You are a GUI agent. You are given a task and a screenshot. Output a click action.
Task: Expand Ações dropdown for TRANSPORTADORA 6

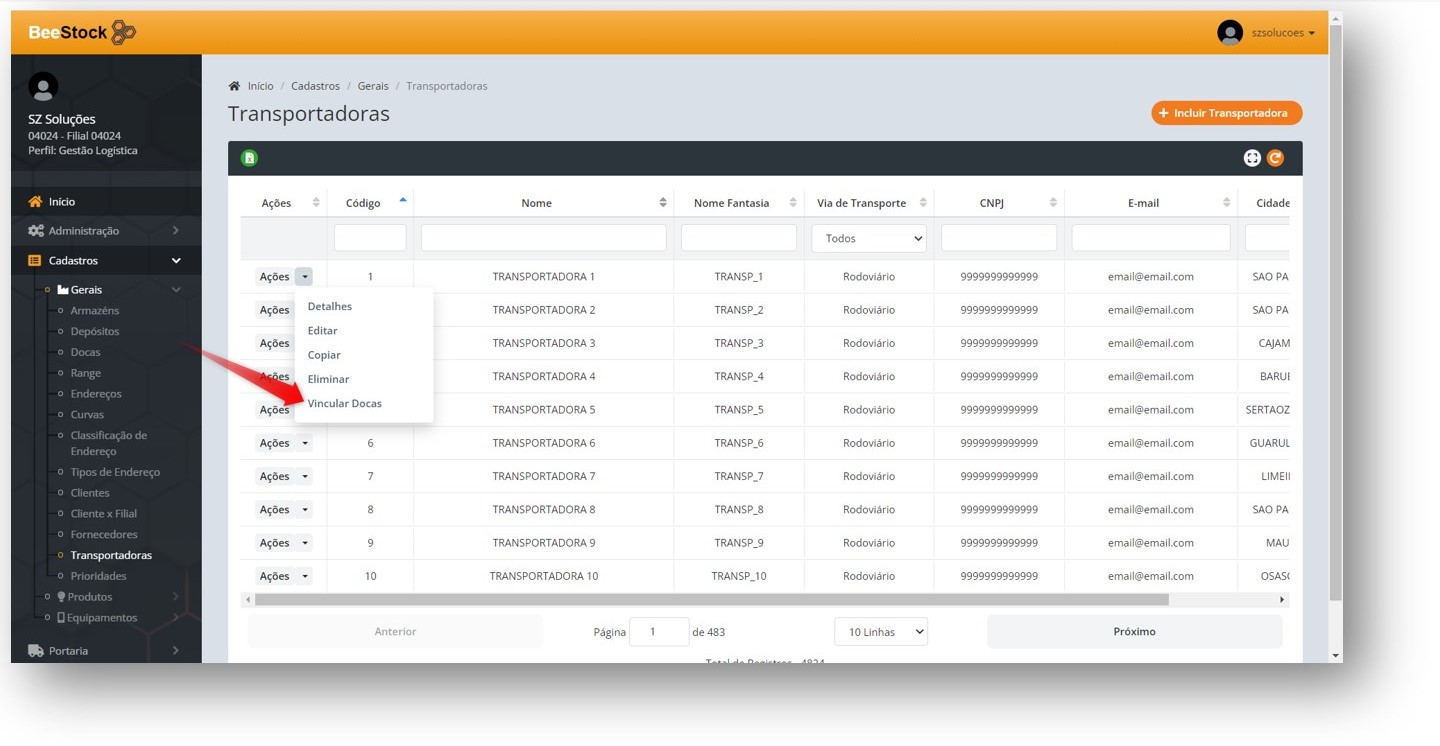305,443
